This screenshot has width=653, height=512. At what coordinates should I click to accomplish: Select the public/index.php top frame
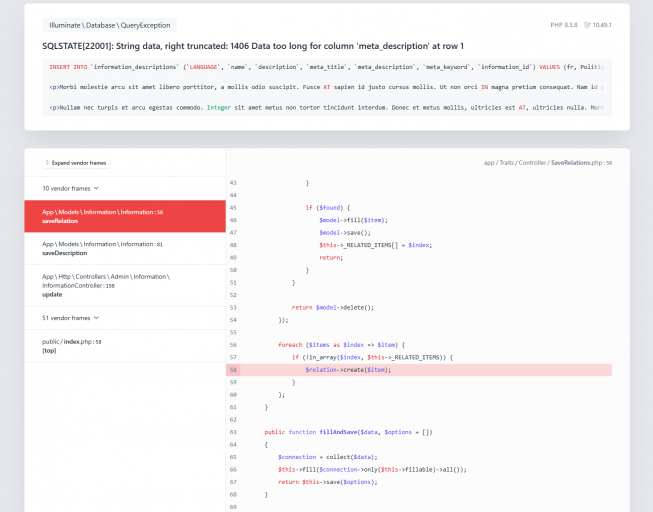pyautogui.click(x=125, y=346)
